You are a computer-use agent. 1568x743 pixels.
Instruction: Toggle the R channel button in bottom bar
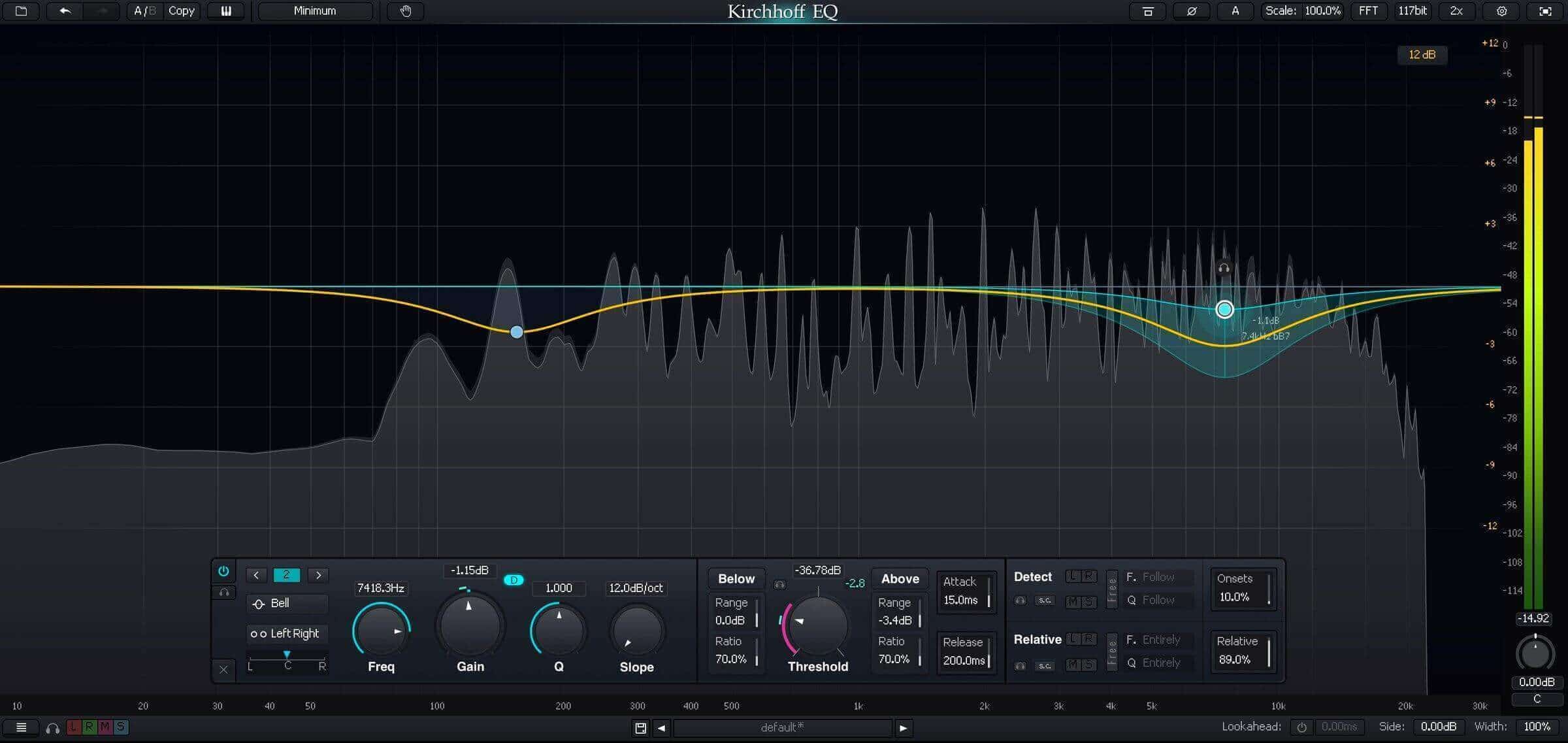pyautogui.click(x=89, y=727)
